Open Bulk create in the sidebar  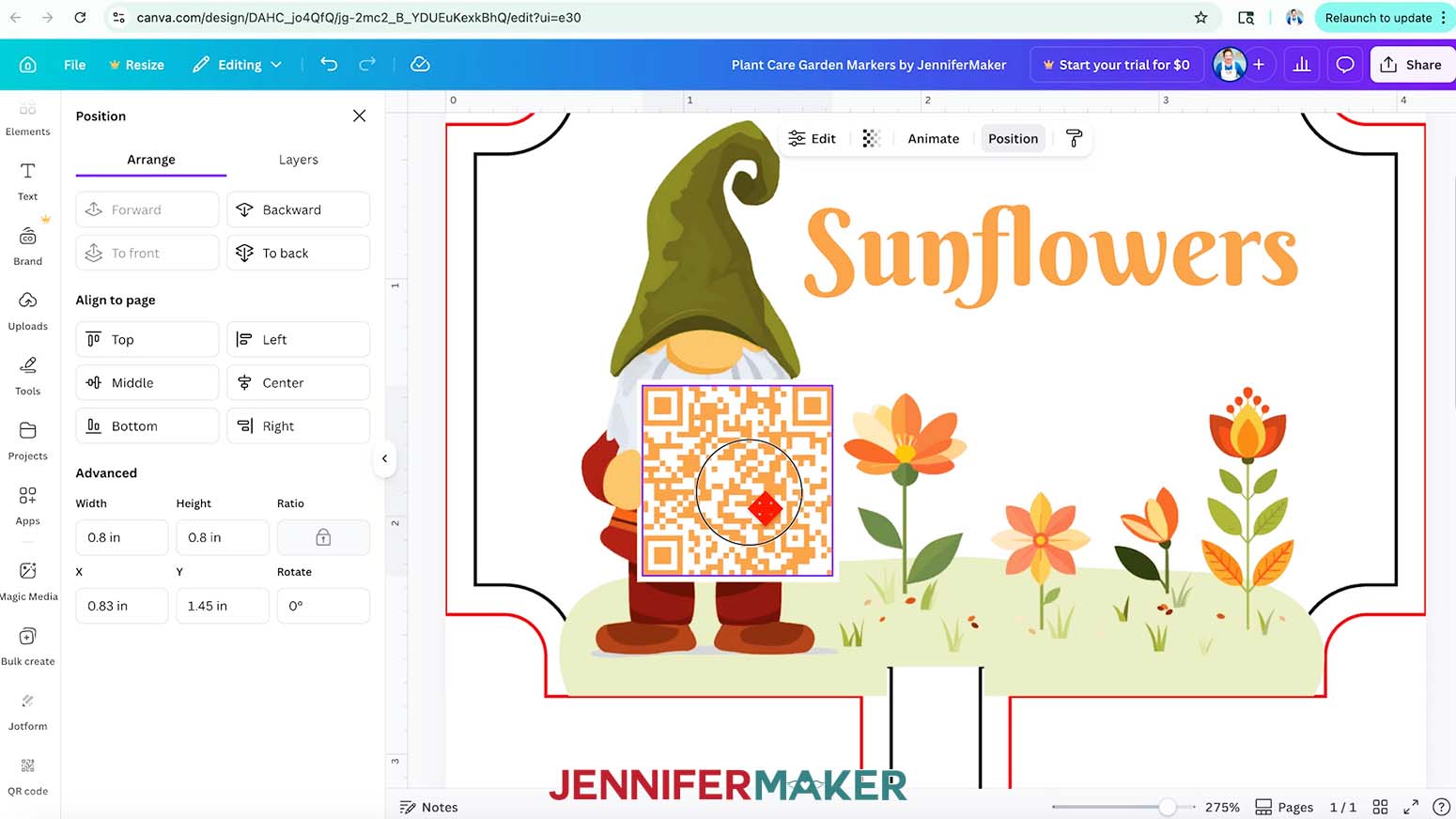[x=28, y=647]
